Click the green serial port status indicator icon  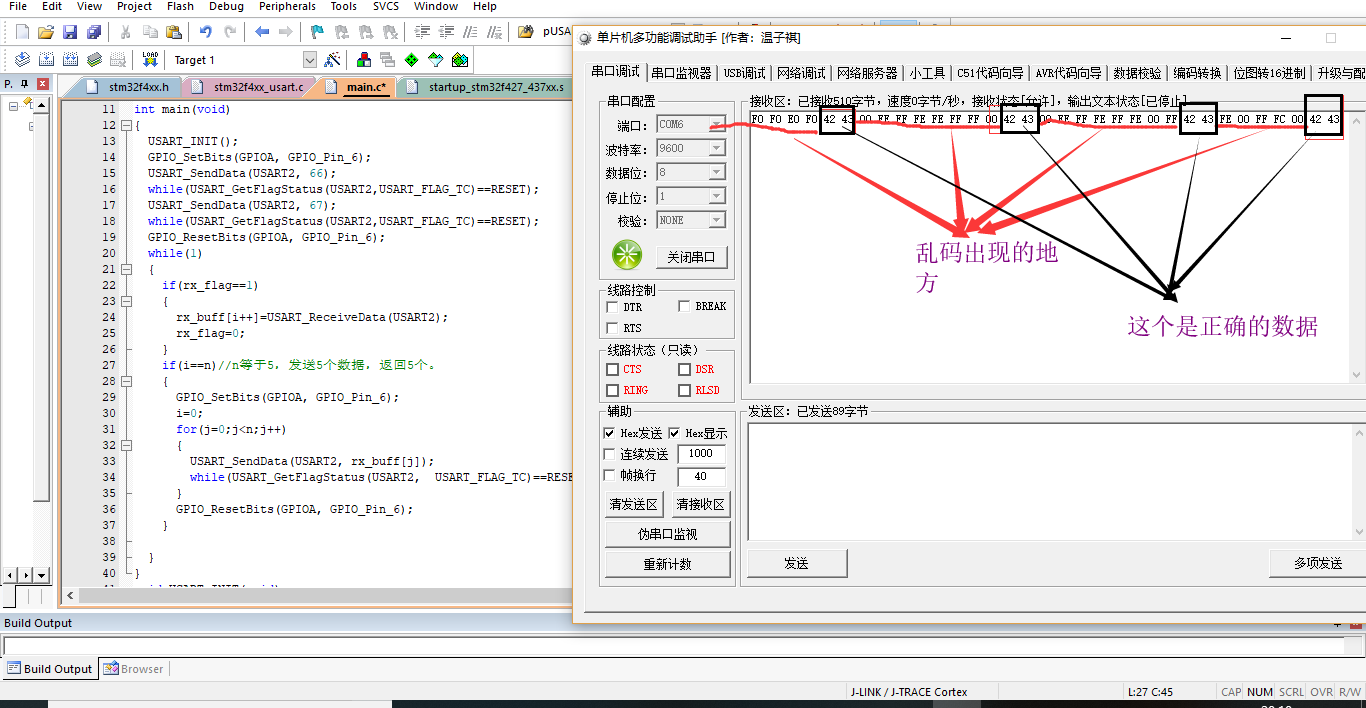(627, 256)
